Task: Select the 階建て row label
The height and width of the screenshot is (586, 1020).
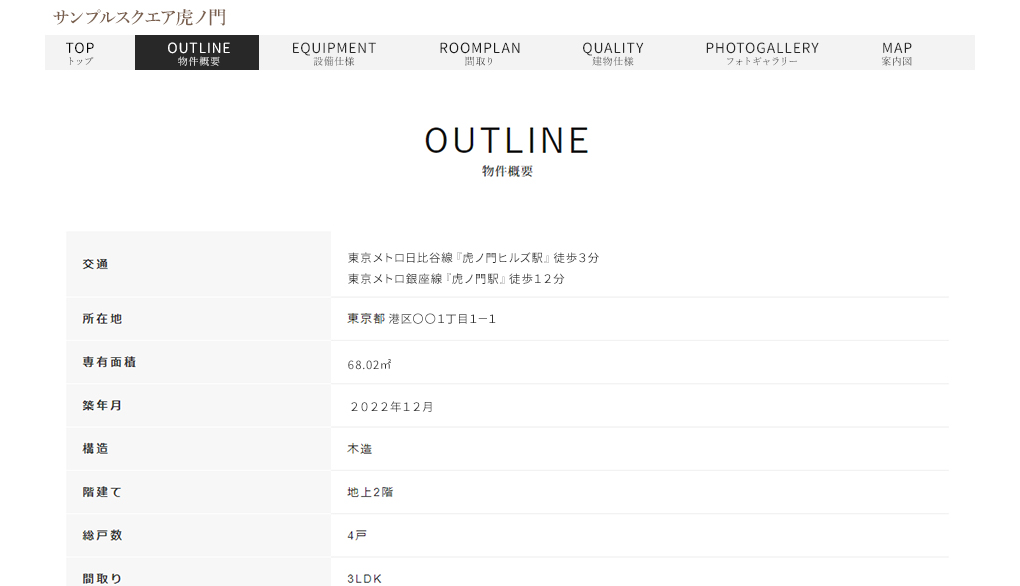Action: (x=102, y=492)
